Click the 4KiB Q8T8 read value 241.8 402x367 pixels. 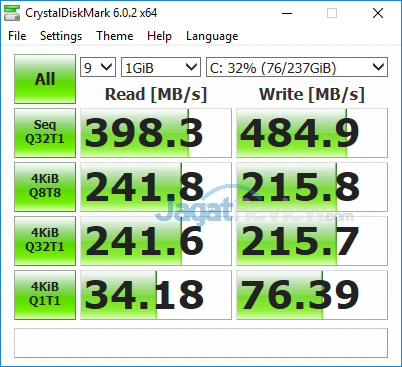(156, 187)
